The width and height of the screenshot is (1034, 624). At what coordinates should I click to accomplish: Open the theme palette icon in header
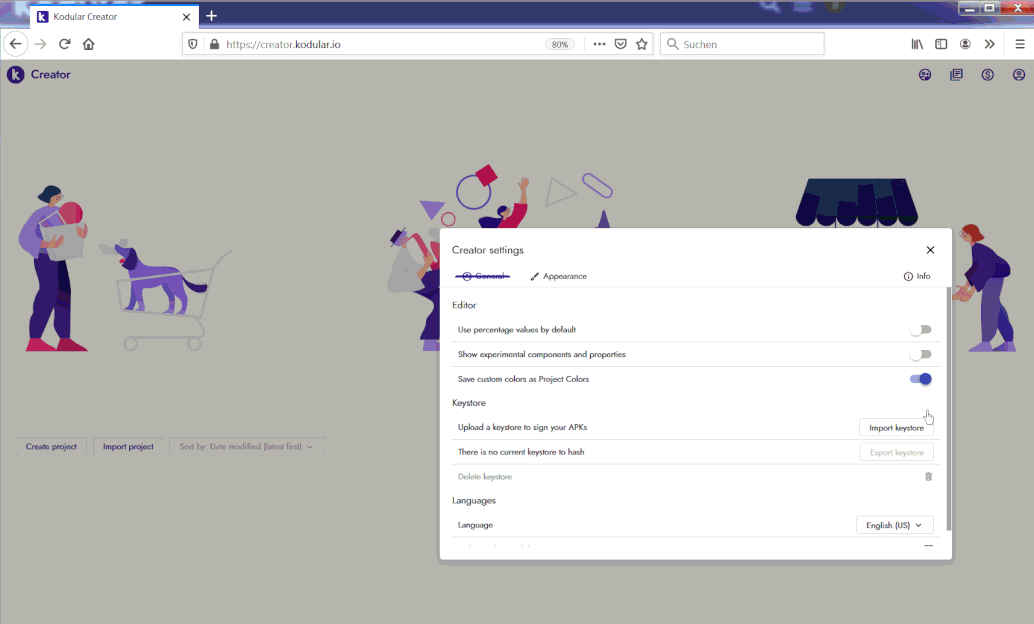925,75
